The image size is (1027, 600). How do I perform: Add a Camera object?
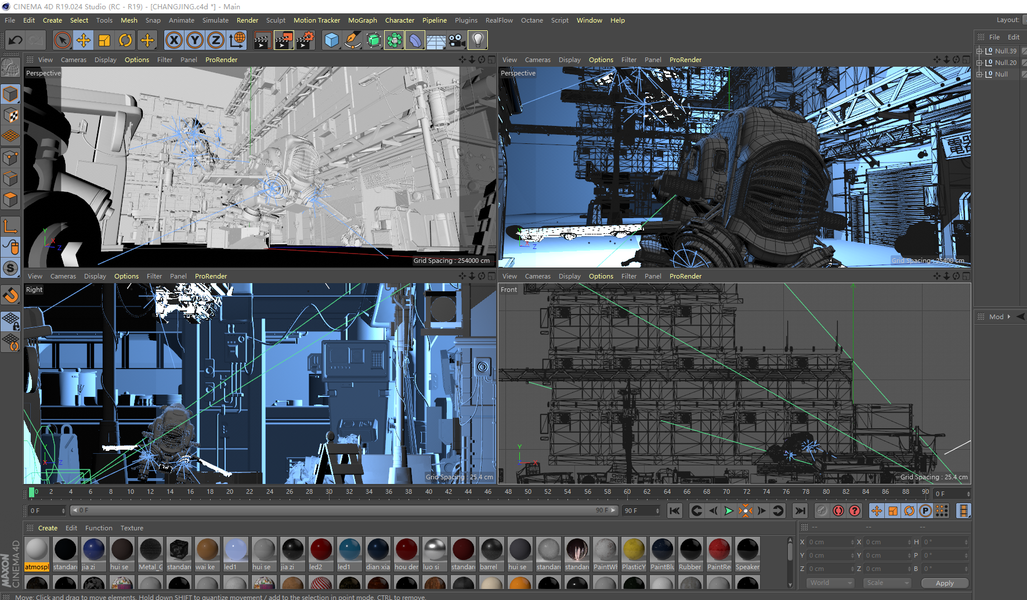pyautogui.click(x=457, y=41)
